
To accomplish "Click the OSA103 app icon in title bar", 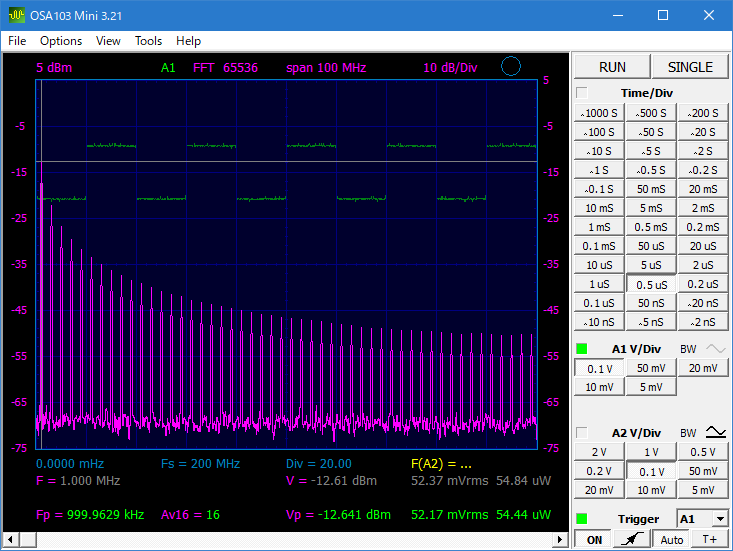I will pos(16,15).
